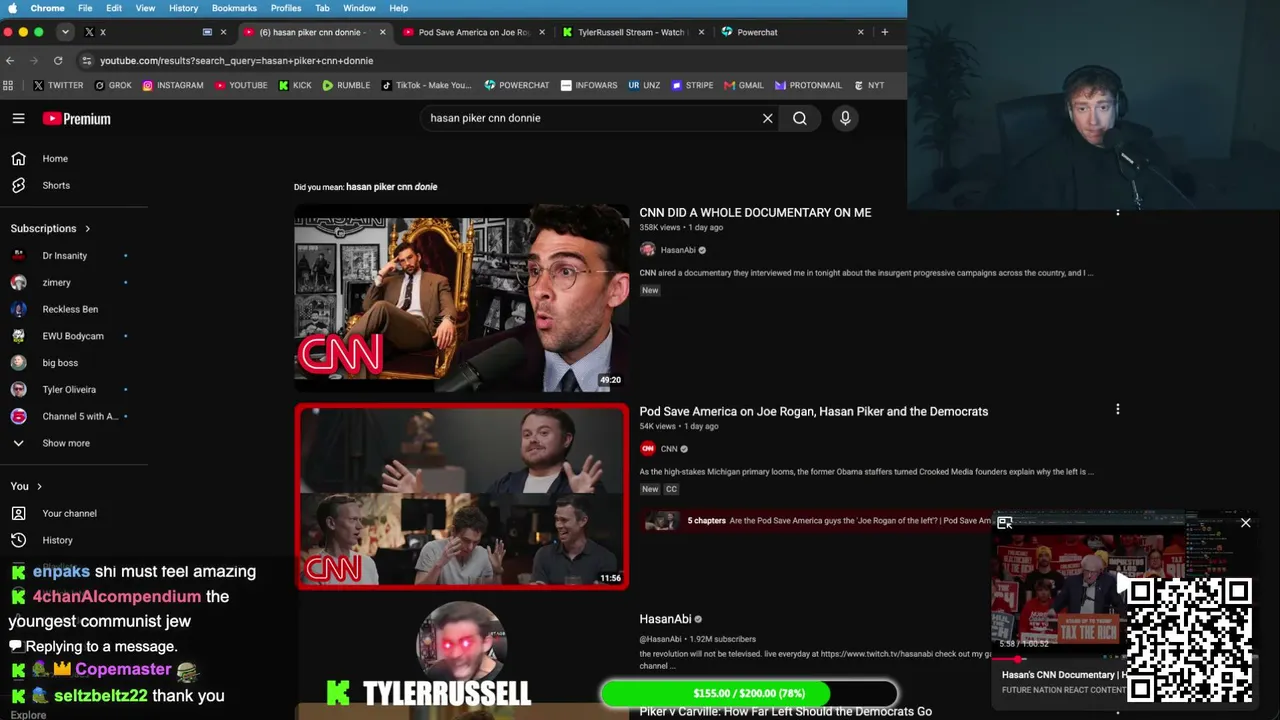Image resolution: width=1280 pixels, height=720 pixels.
Task: Open Pod Save America on Joe Rogan title
Action: [x=814, y=411]
